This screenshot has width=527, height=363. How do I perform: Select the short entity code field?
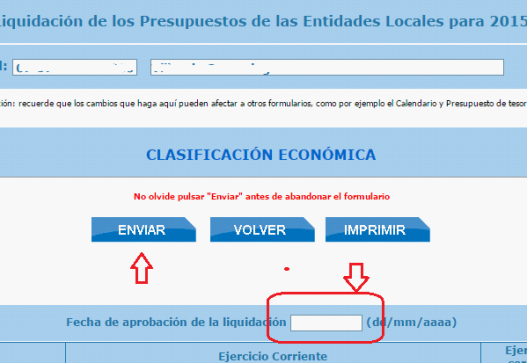tap(75, 67)
